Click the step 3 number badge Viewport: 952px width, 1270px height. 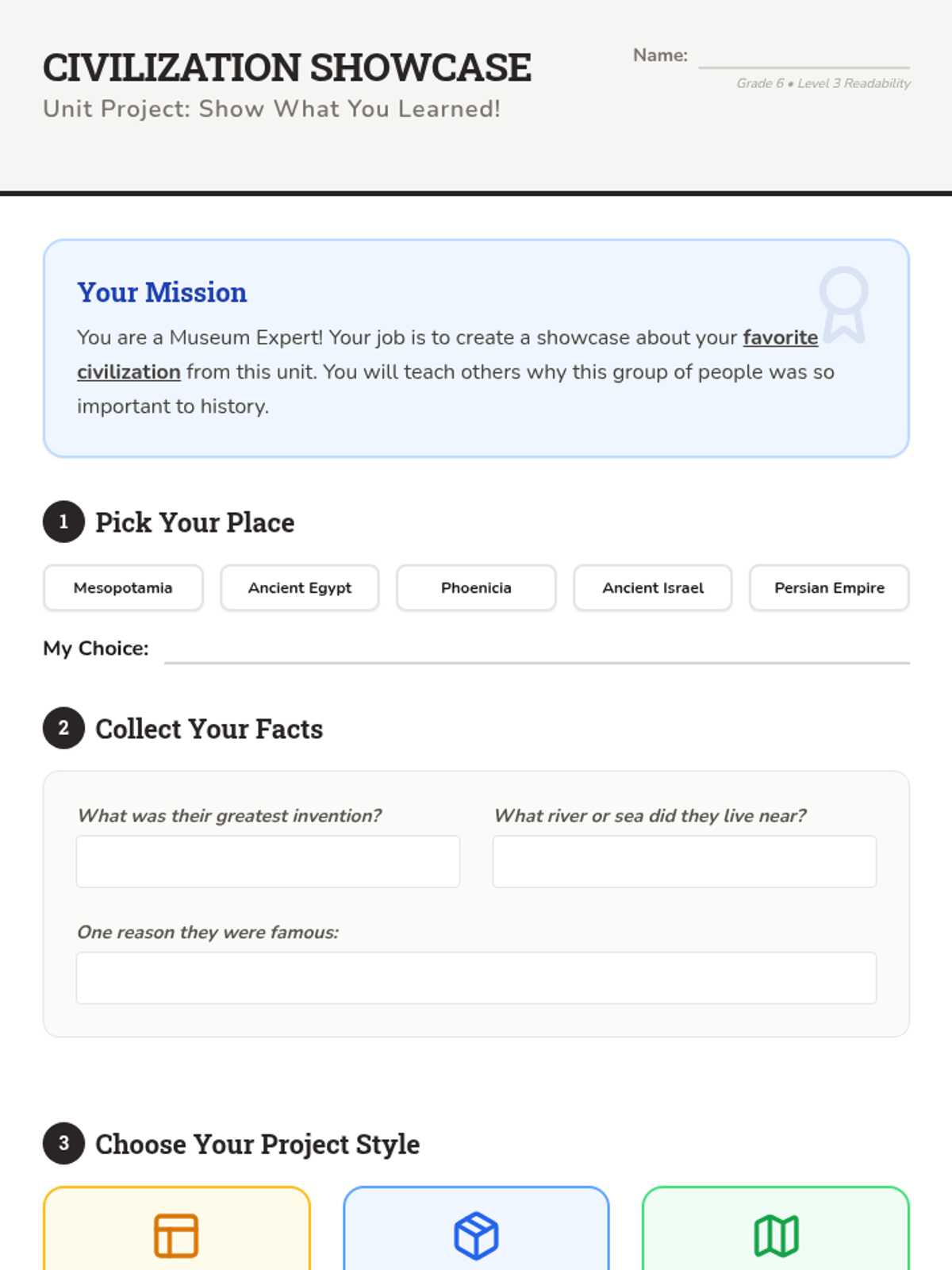63,1144
